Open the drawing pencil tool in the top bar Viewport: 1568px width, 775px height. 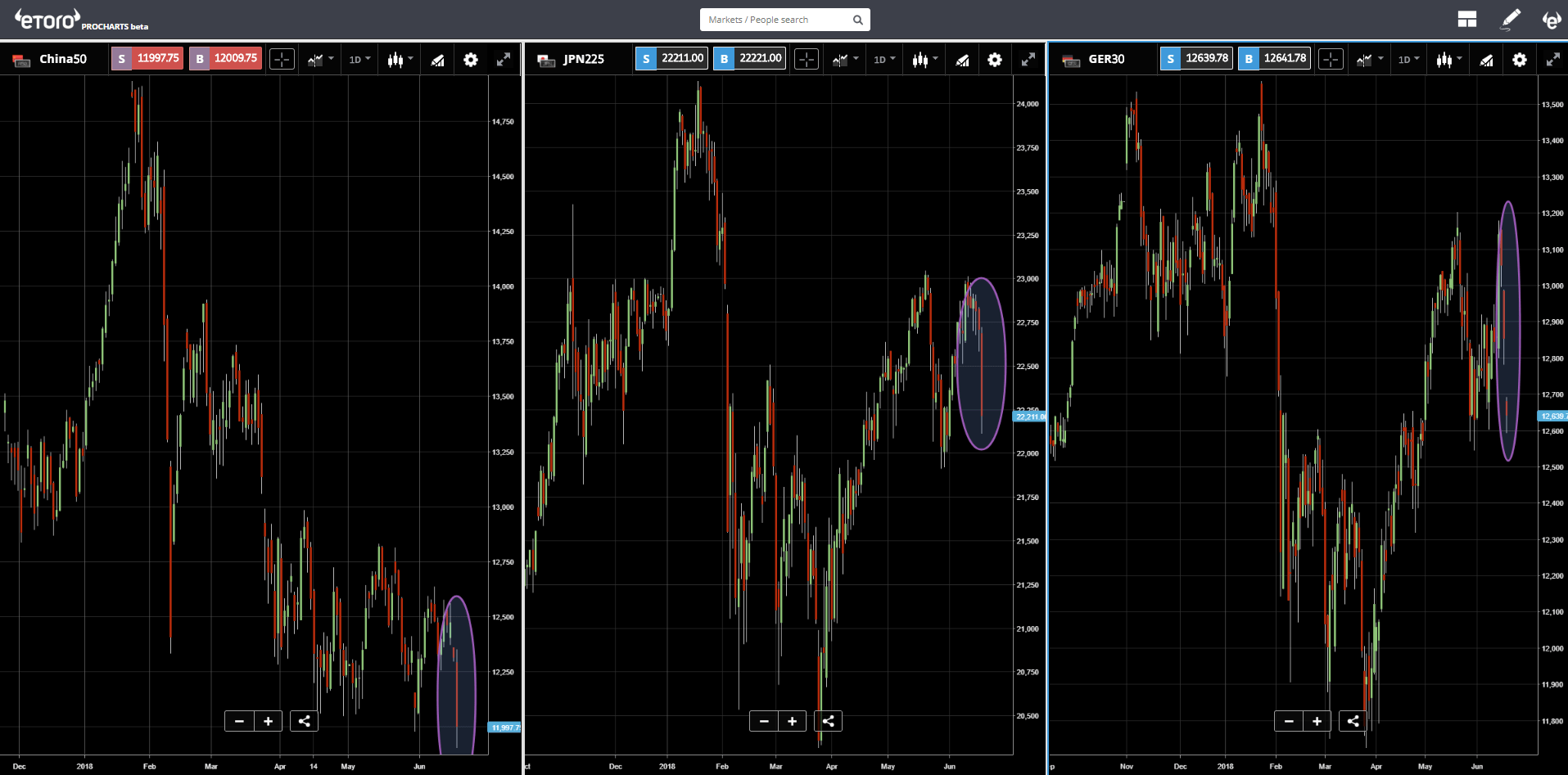pos(1510,19)
